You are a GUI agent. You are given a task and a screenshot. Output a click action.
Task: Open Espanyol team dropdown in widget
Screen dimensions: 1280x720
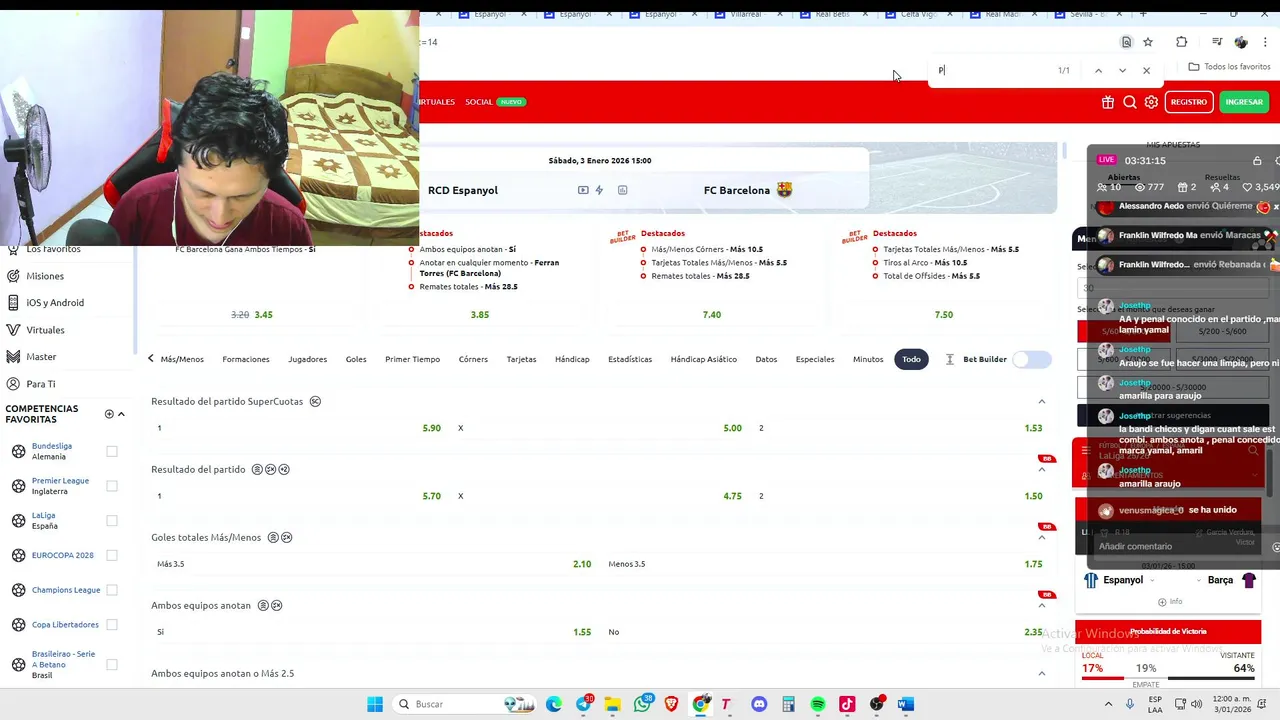click(x=1152, y=581)
